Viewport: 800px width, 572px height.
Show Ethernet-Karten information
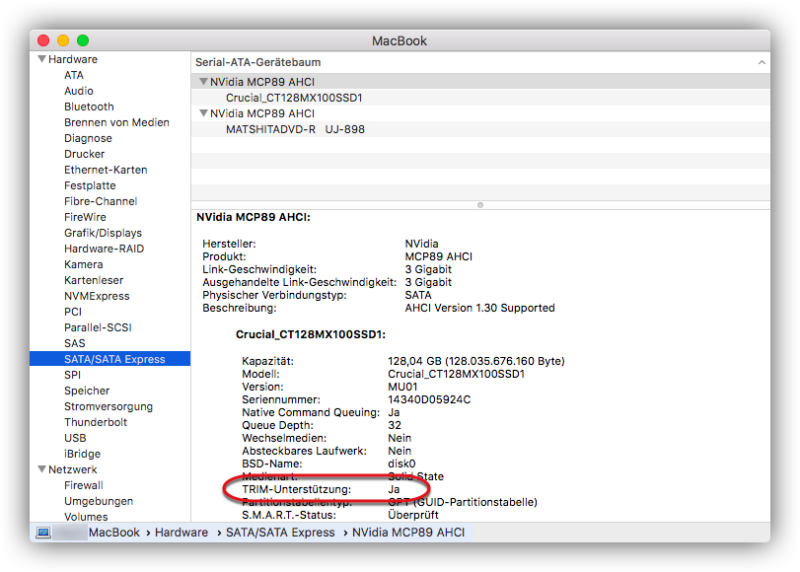[x=106, y=170]
